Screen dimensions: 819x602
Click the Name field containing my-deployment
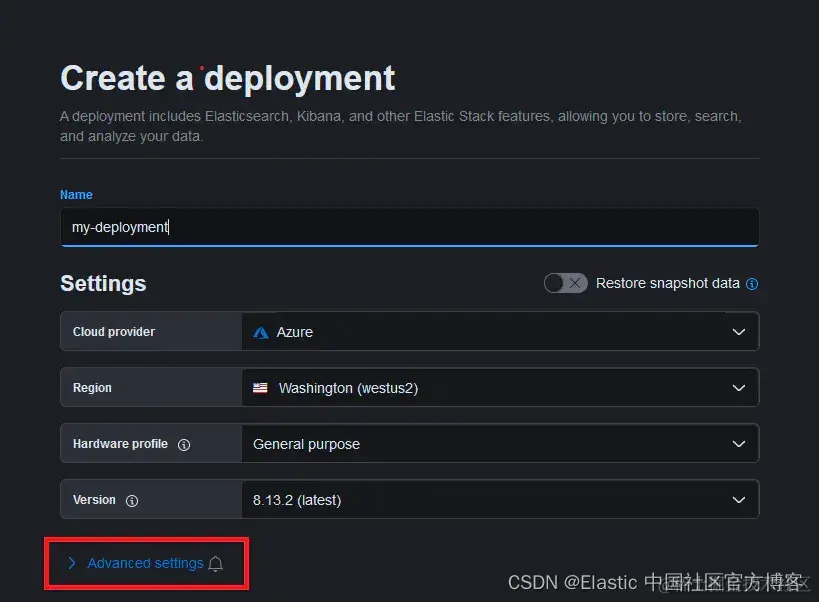click(x=410, y=227)
